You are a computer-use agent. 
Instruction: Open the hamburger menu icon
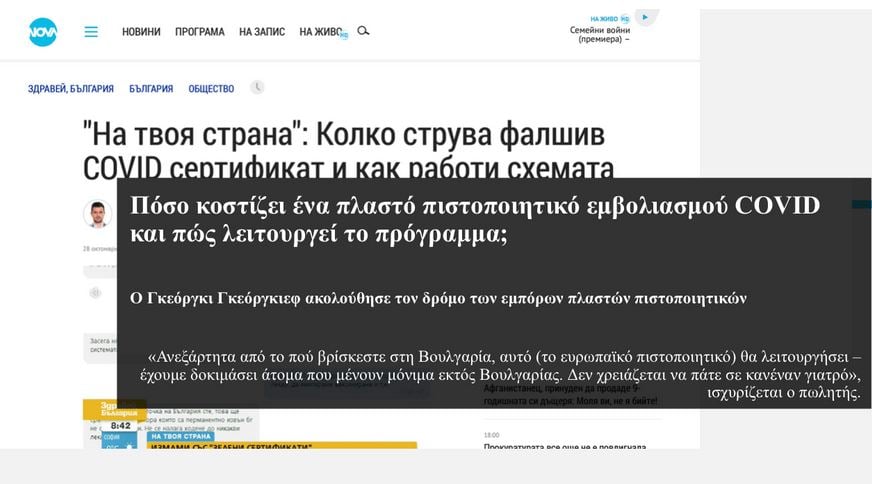(91, 32)
